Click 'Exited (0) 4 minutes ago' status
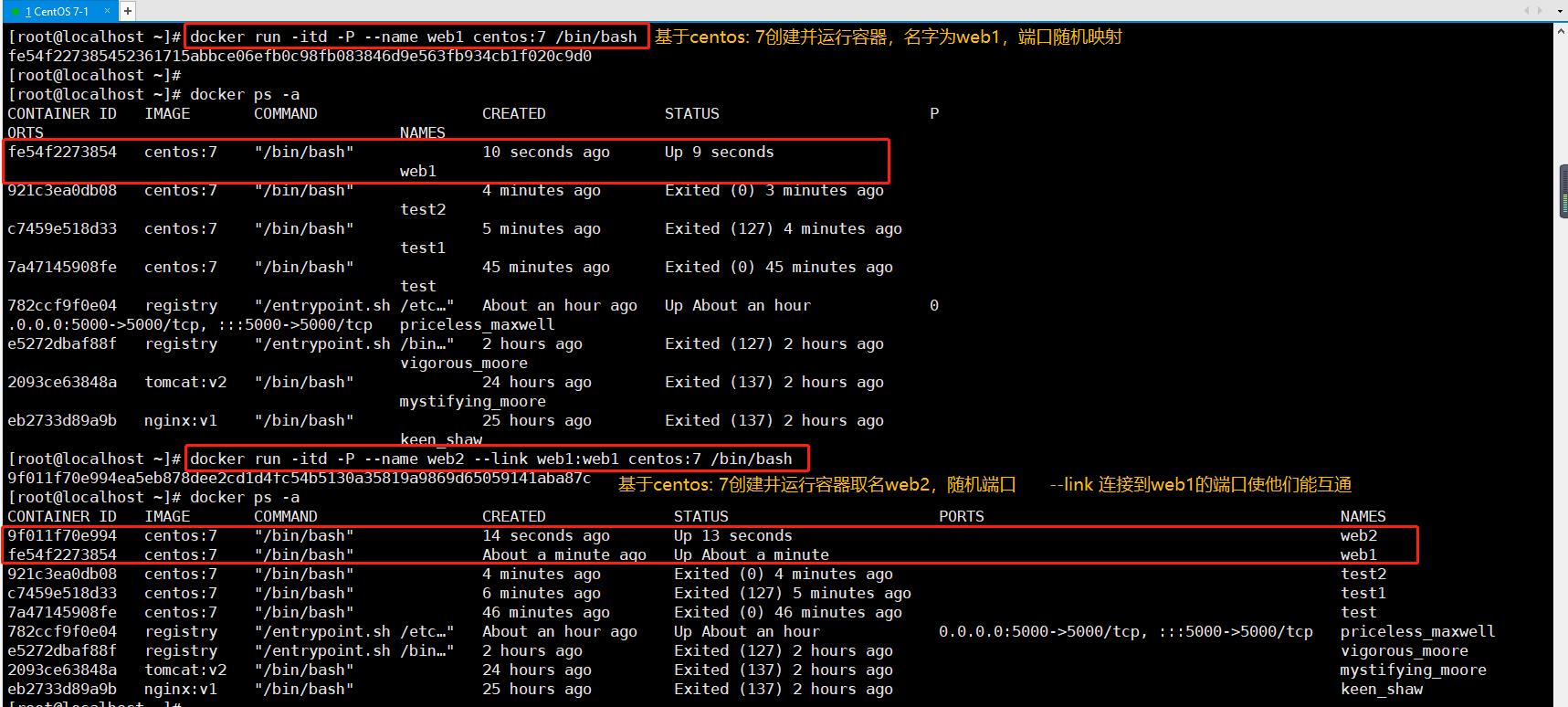This screenshot has width=1568, height=707. pyautogui.click(x=784, y=575)
